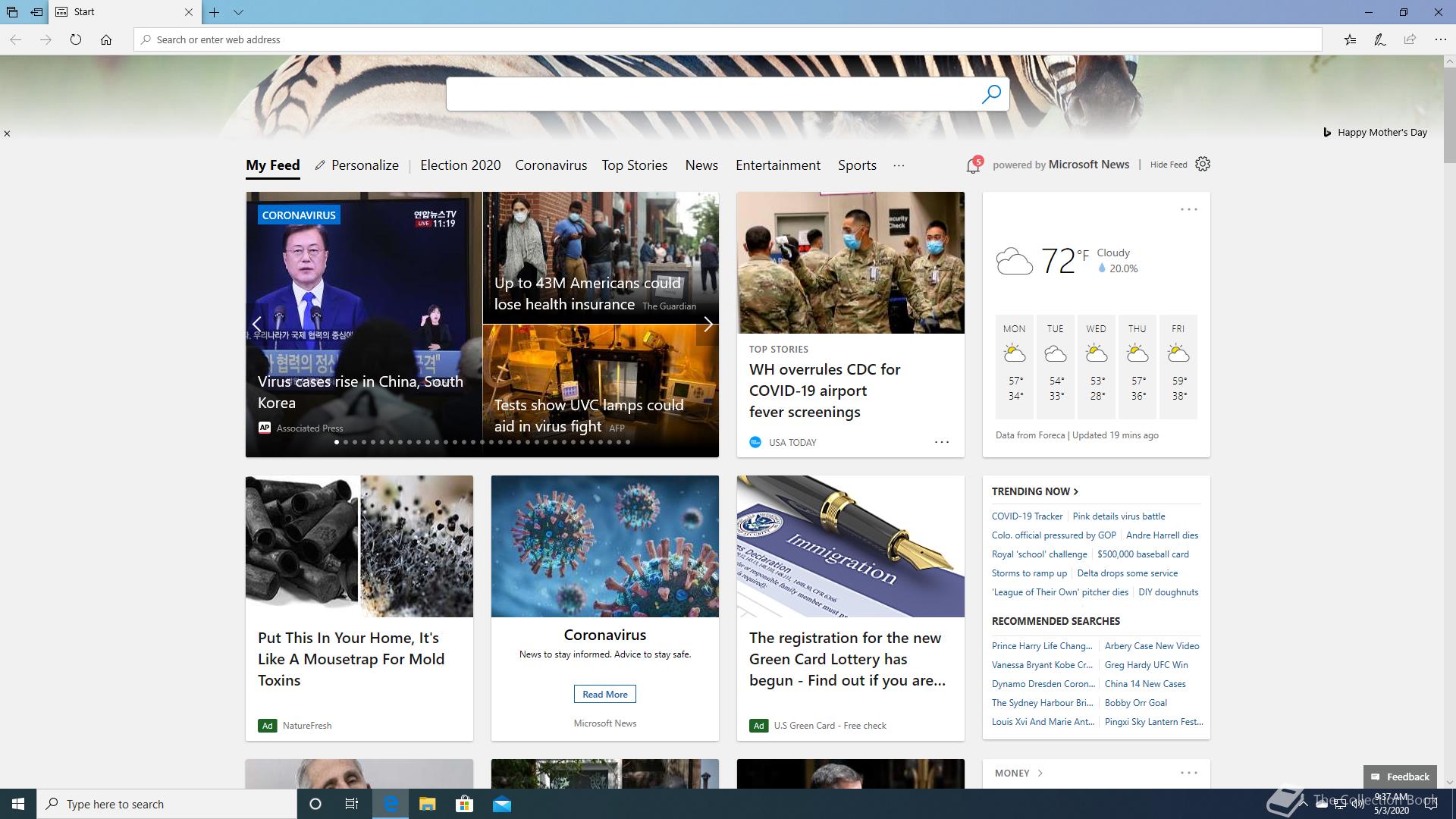This screenshot has height=819, width=1456.
Task: Click Read More on Coronavirus card
Action: [605, 694]
